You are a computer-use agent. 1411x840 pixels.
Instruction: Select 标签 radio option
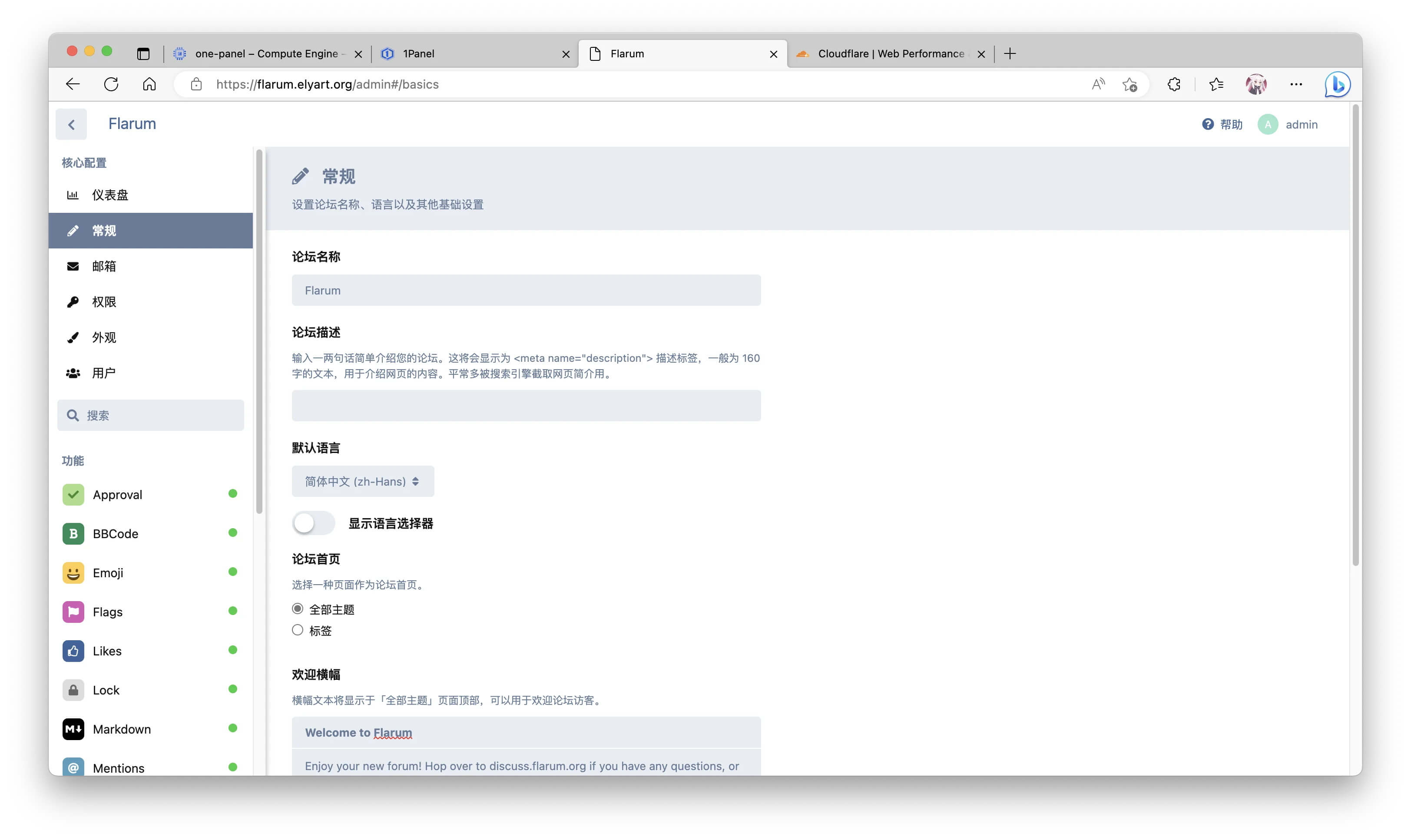[297, 630]
